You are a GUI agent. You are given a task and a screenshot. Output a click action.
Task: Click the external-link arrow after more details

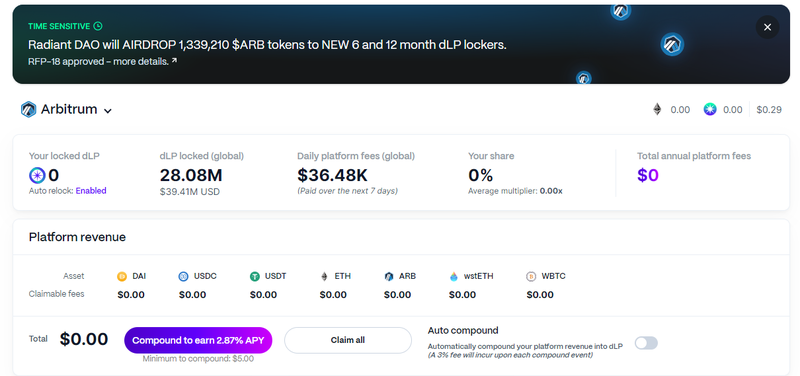point(174,61)
